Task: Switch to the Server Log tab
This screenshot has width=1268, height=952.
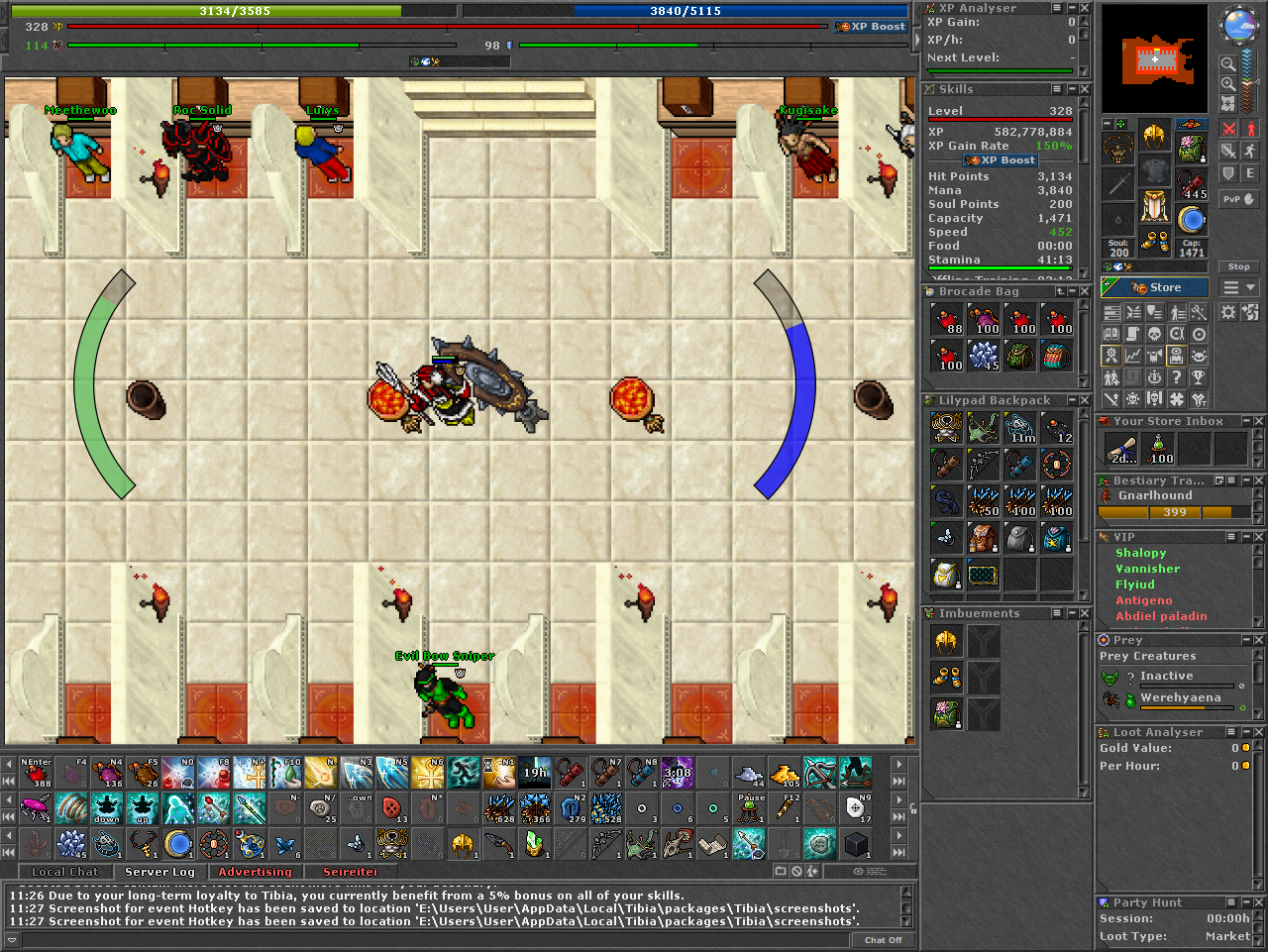Action: [x=159, y=872]
